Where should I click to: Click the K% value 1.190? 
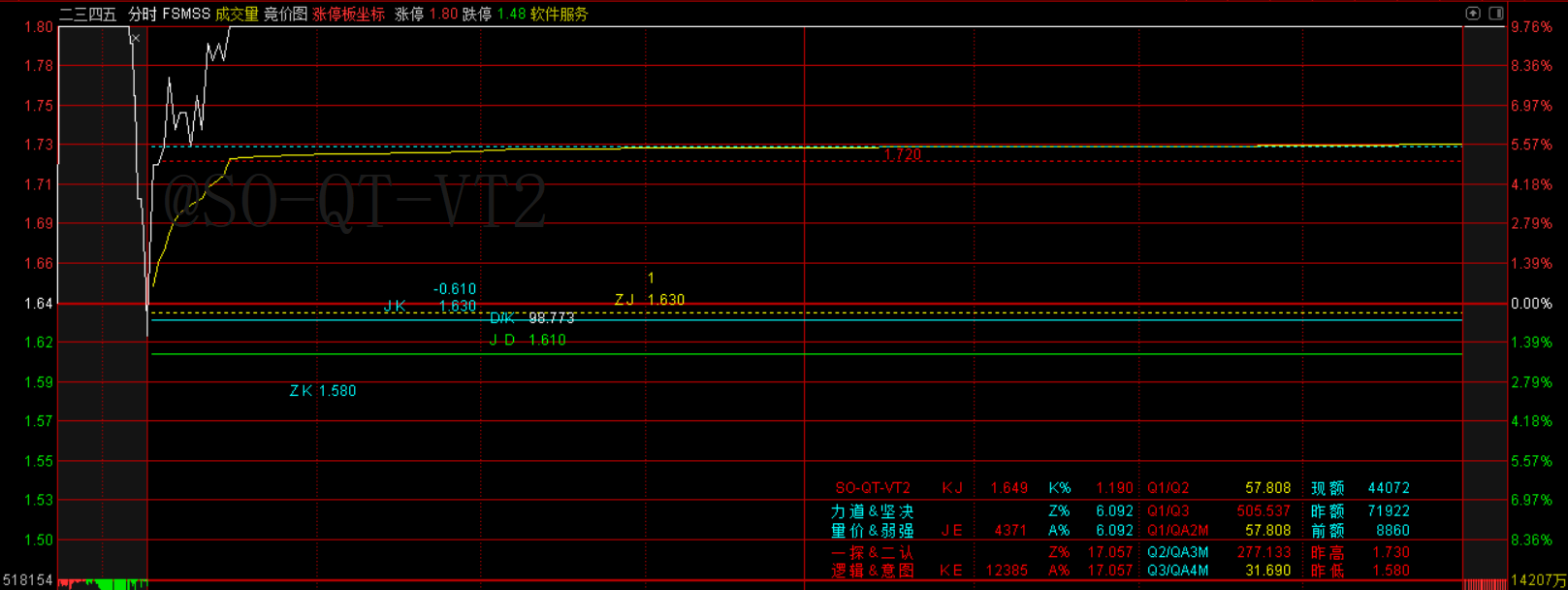pos(1115,488)
